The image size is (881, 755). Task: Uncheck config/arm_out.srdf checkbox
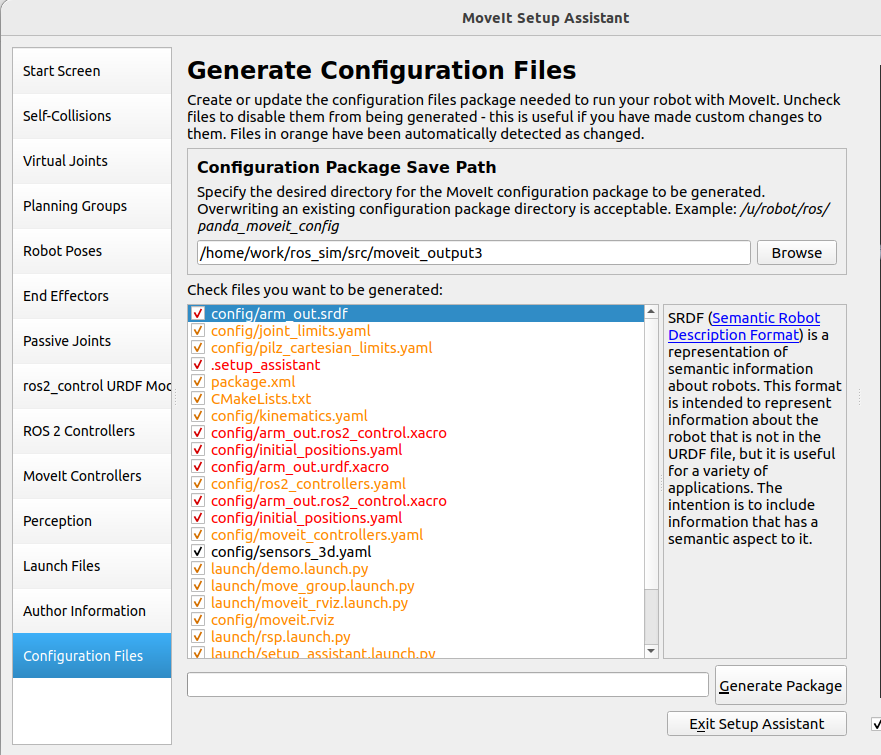pyautogui.click(x=198, y=313)
